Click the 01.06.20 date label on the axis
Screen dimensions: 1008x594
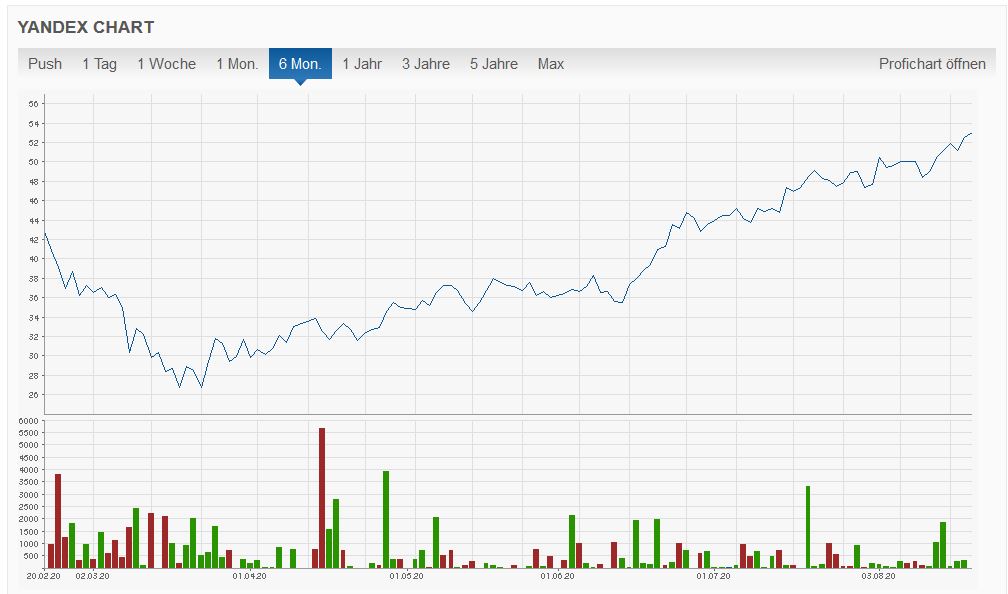coord(557,576)
